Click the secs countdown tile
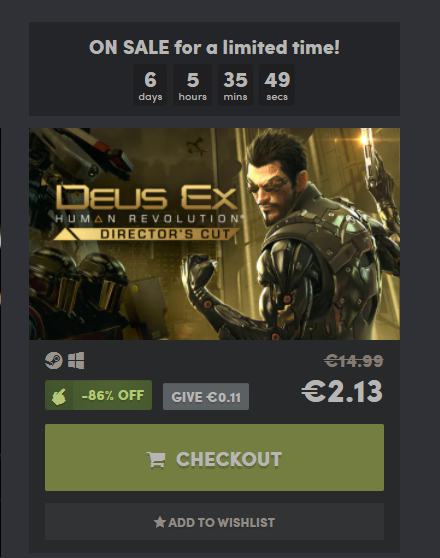Screen dimensions: 440x558 coord(277,85)
